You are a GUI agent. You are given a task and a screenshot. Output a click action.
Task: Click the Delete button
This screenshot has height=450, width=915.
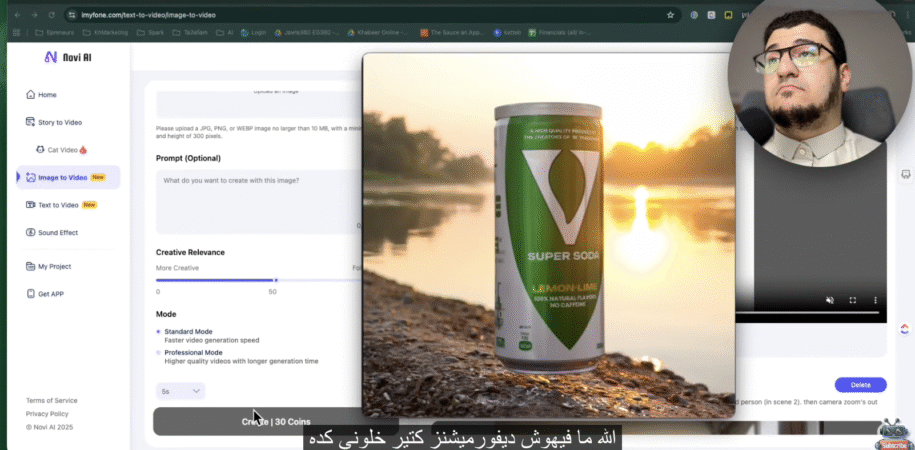click(x=860, y=385)
